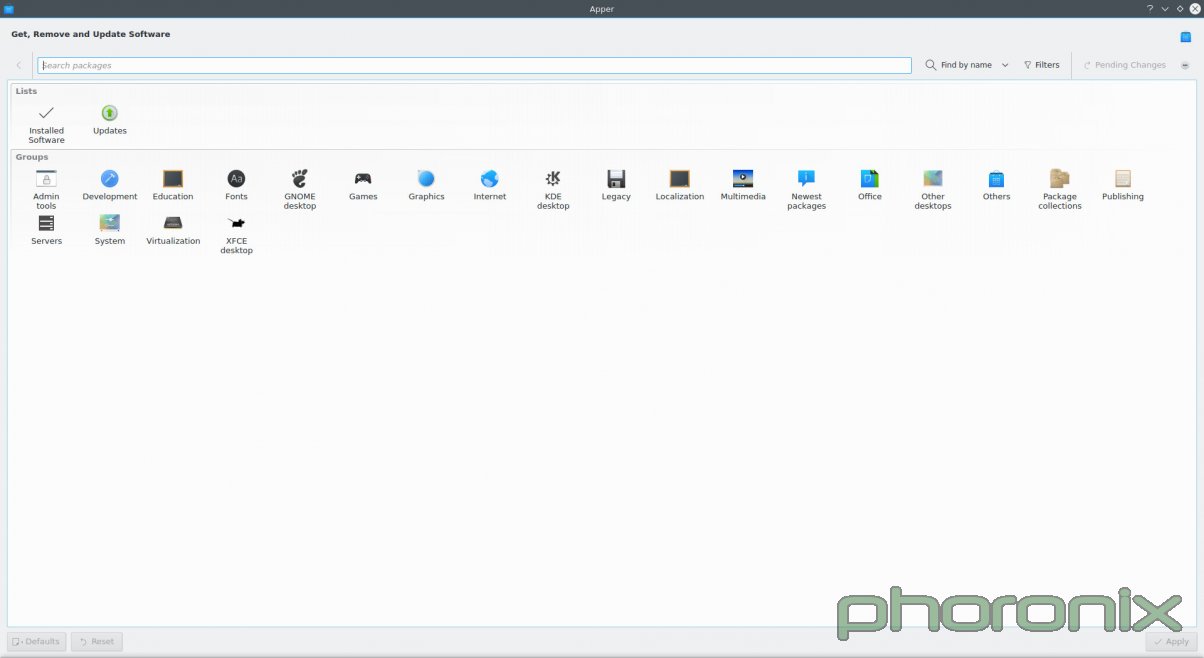Browse the Development group
Image resolution: width=1204 pixels, height=658 pixels.
click(109, 185)
